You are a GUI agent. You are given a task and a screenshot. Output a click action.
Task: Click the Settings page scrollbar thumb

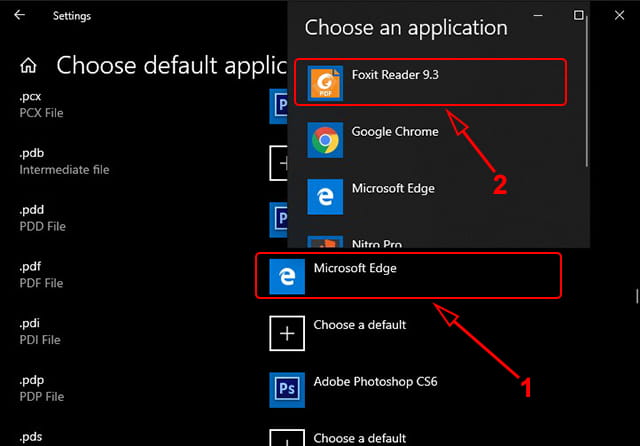tap(636, 296)
